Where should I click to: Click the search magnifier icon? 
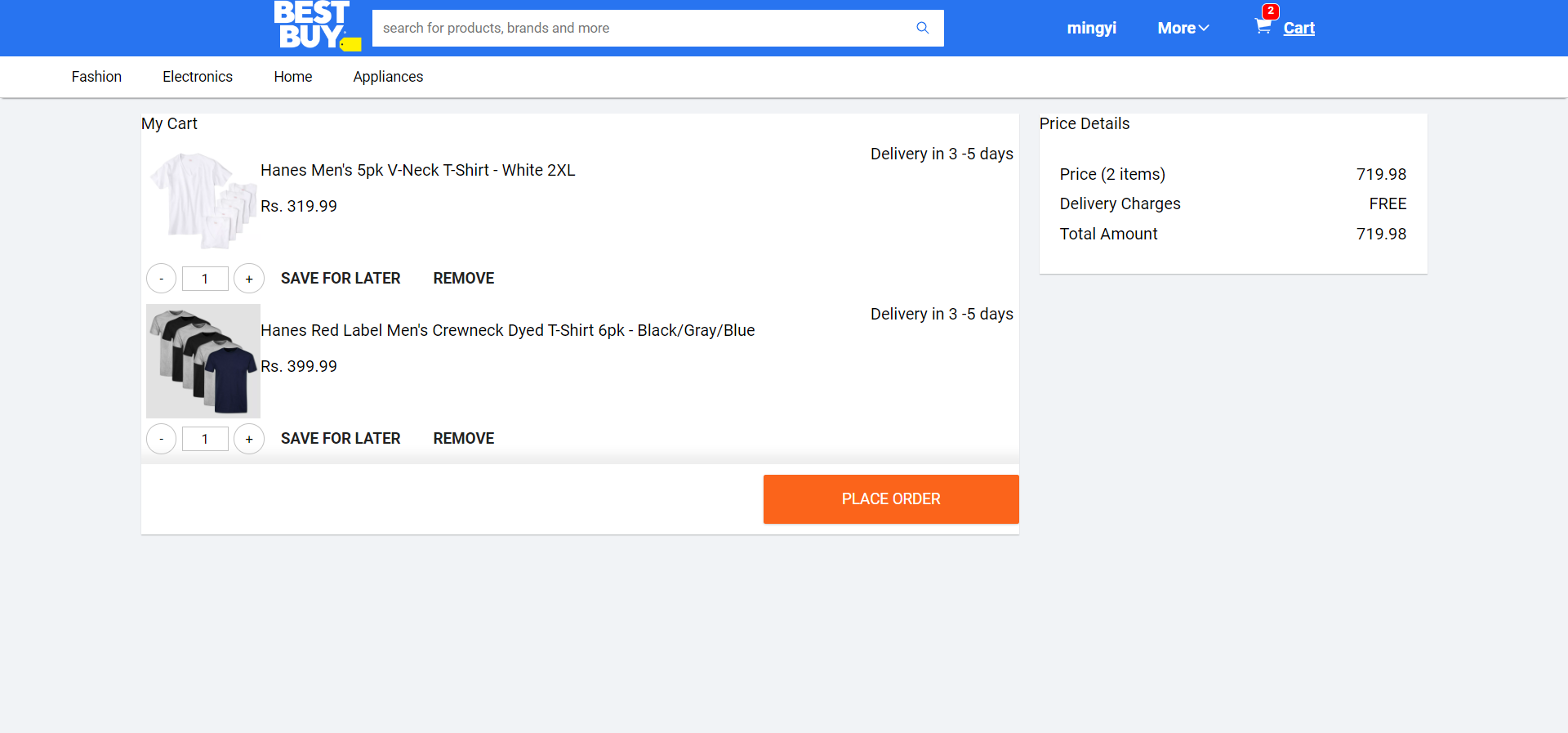point(923,28)
